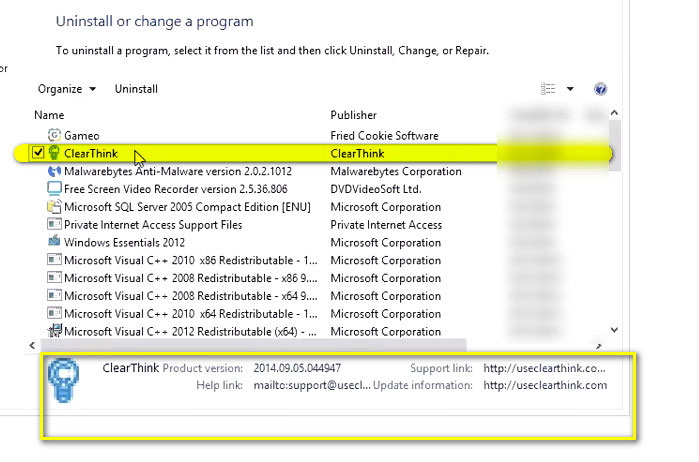The image size is (699, 462).
Task: Open the useclearthink.com update information link
Action: click(544, 385)
